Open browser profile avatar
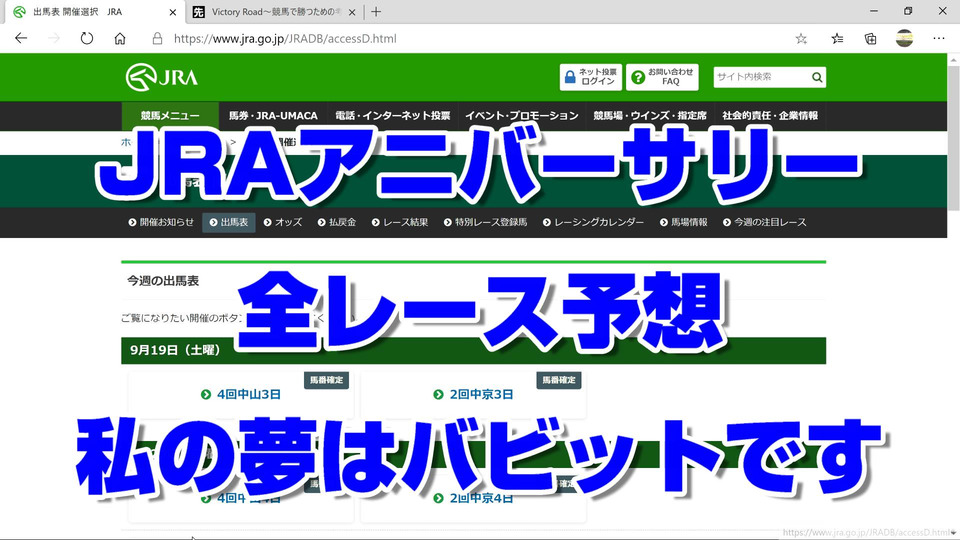The width and height of the screenshot is (960, 540). [904, 38]
